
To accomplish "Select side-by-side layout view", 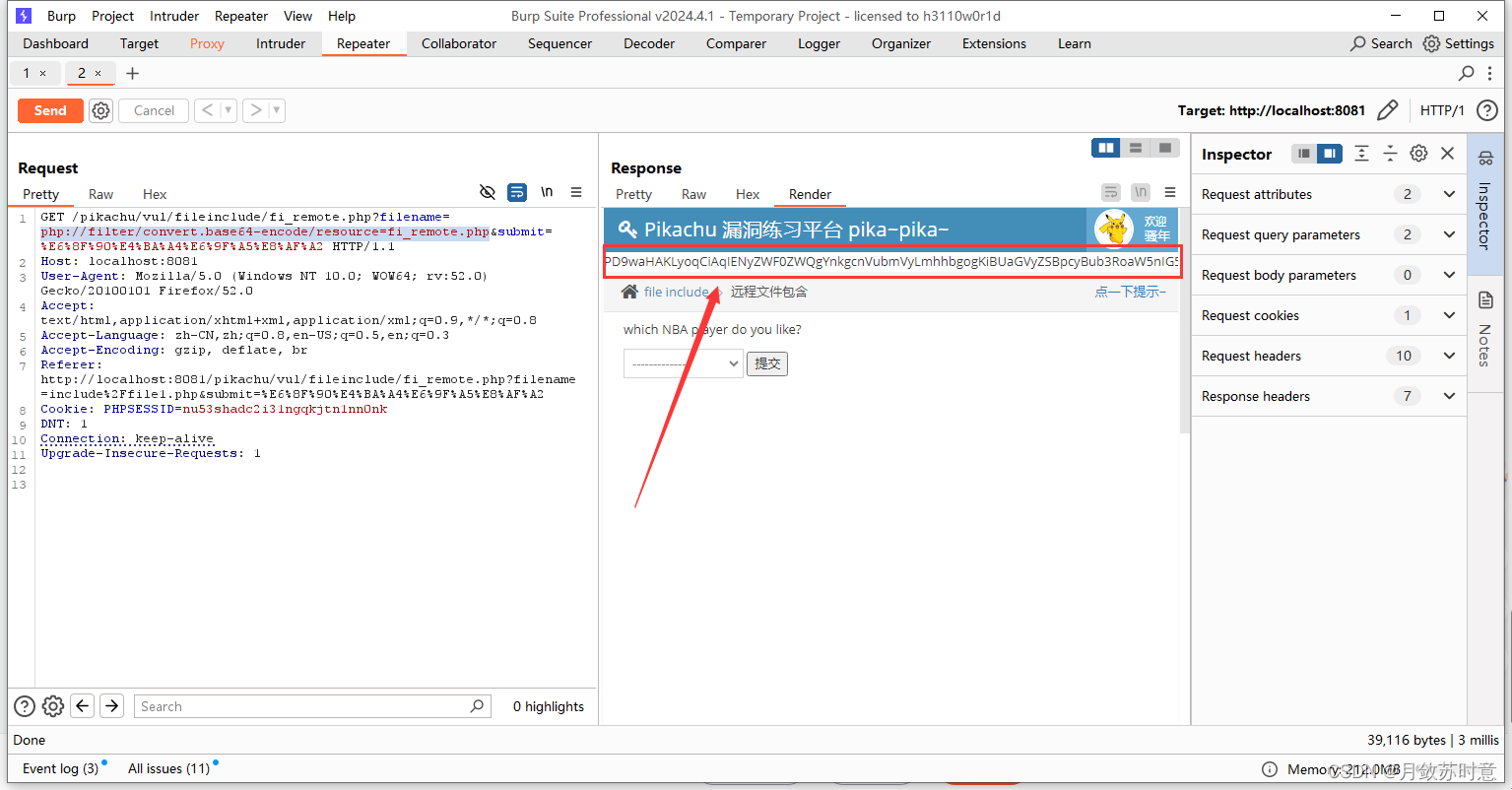I will click(1106, 148).
